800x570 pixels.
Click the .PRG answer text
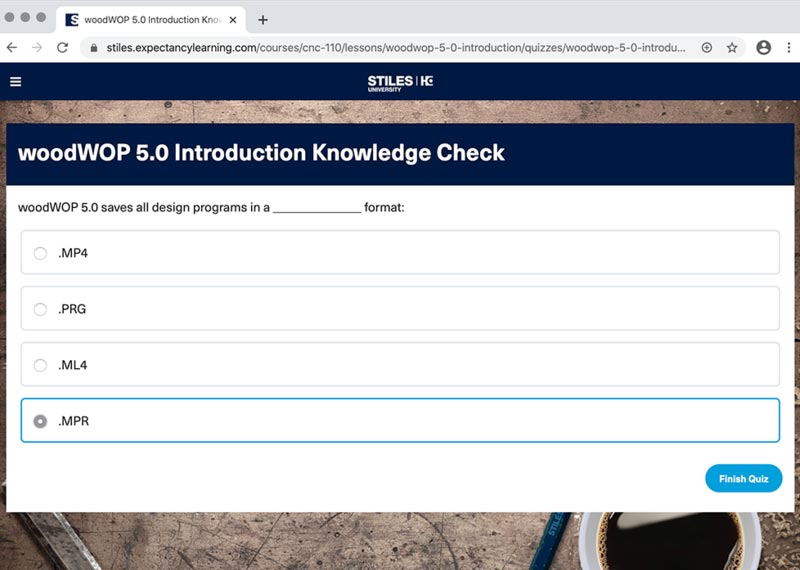point(72,309)
